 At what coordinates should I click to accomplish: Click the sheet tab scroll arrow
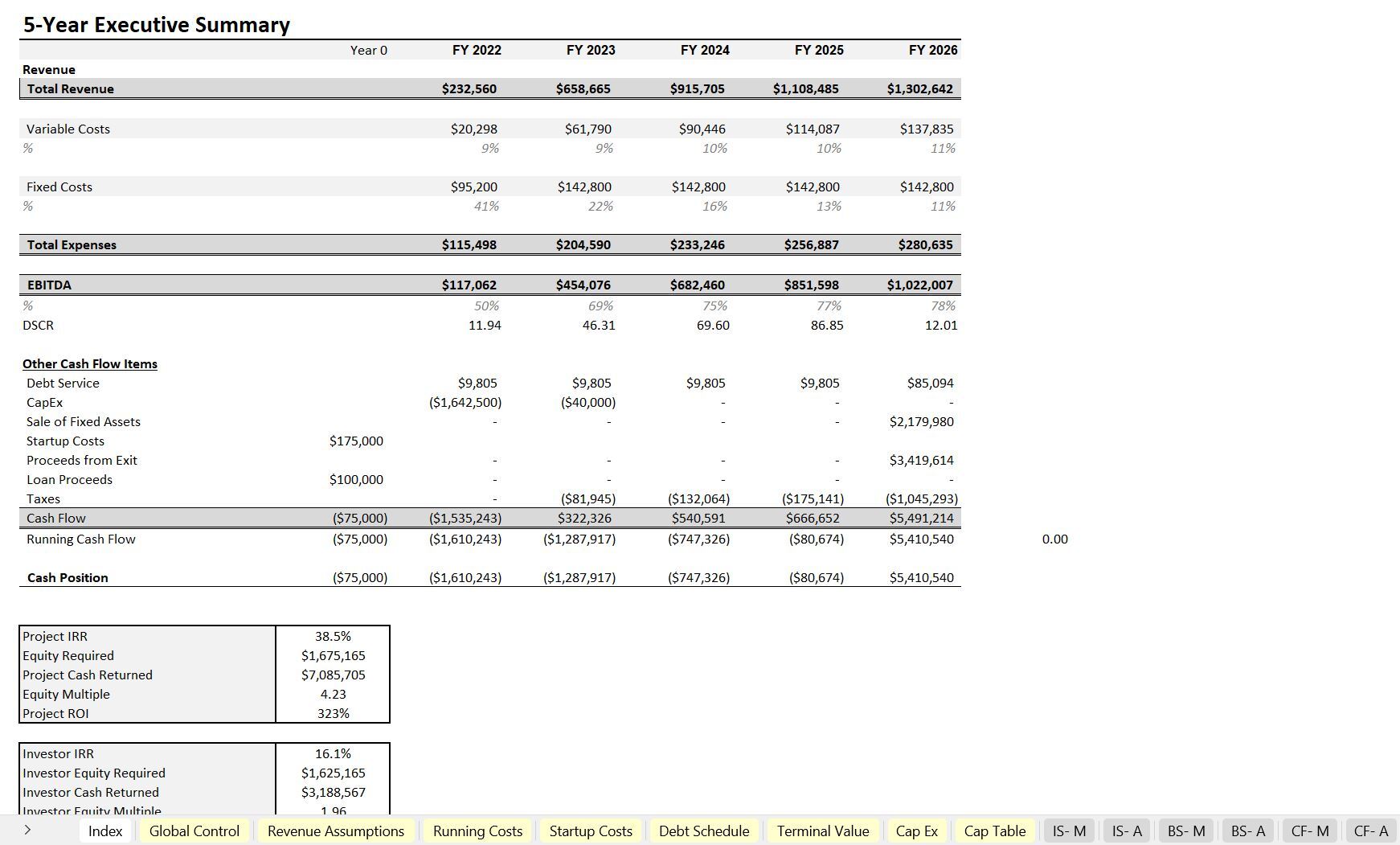pos(27,831)
